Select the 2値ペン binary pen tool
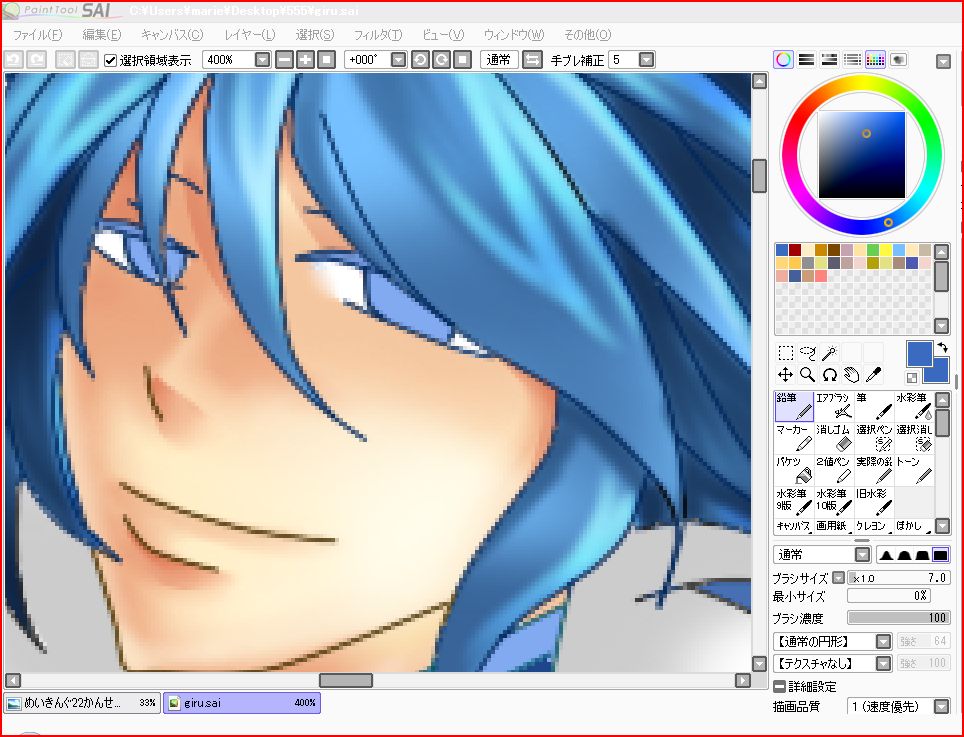 click(834, 470)
